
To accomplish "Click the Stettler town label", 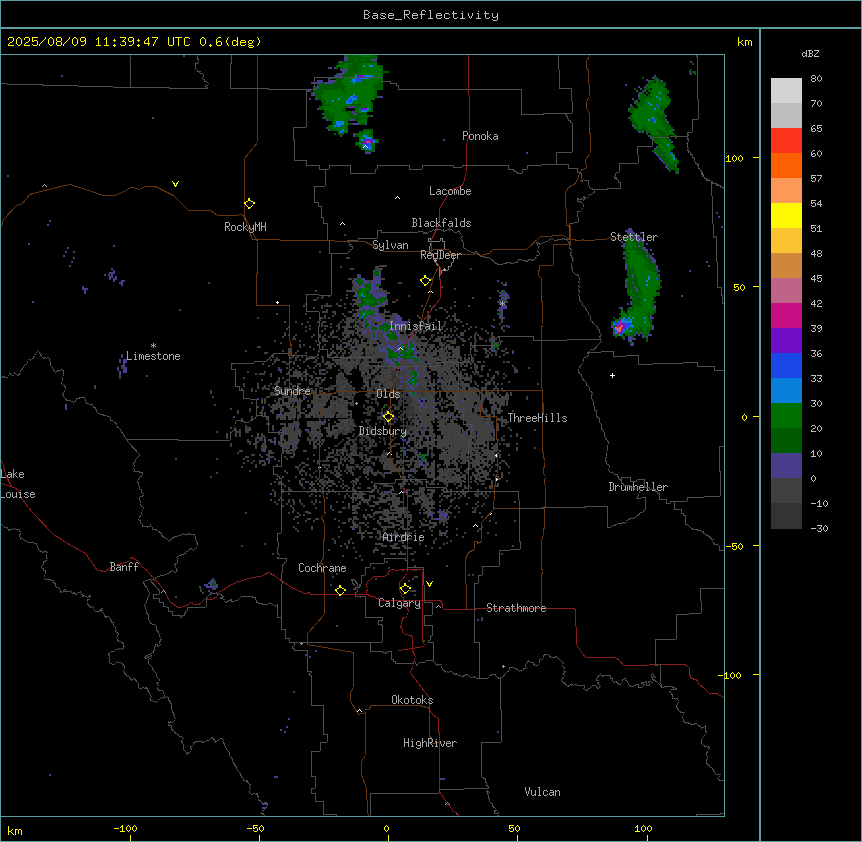I will pyautogui.click(x=634, y=236).
